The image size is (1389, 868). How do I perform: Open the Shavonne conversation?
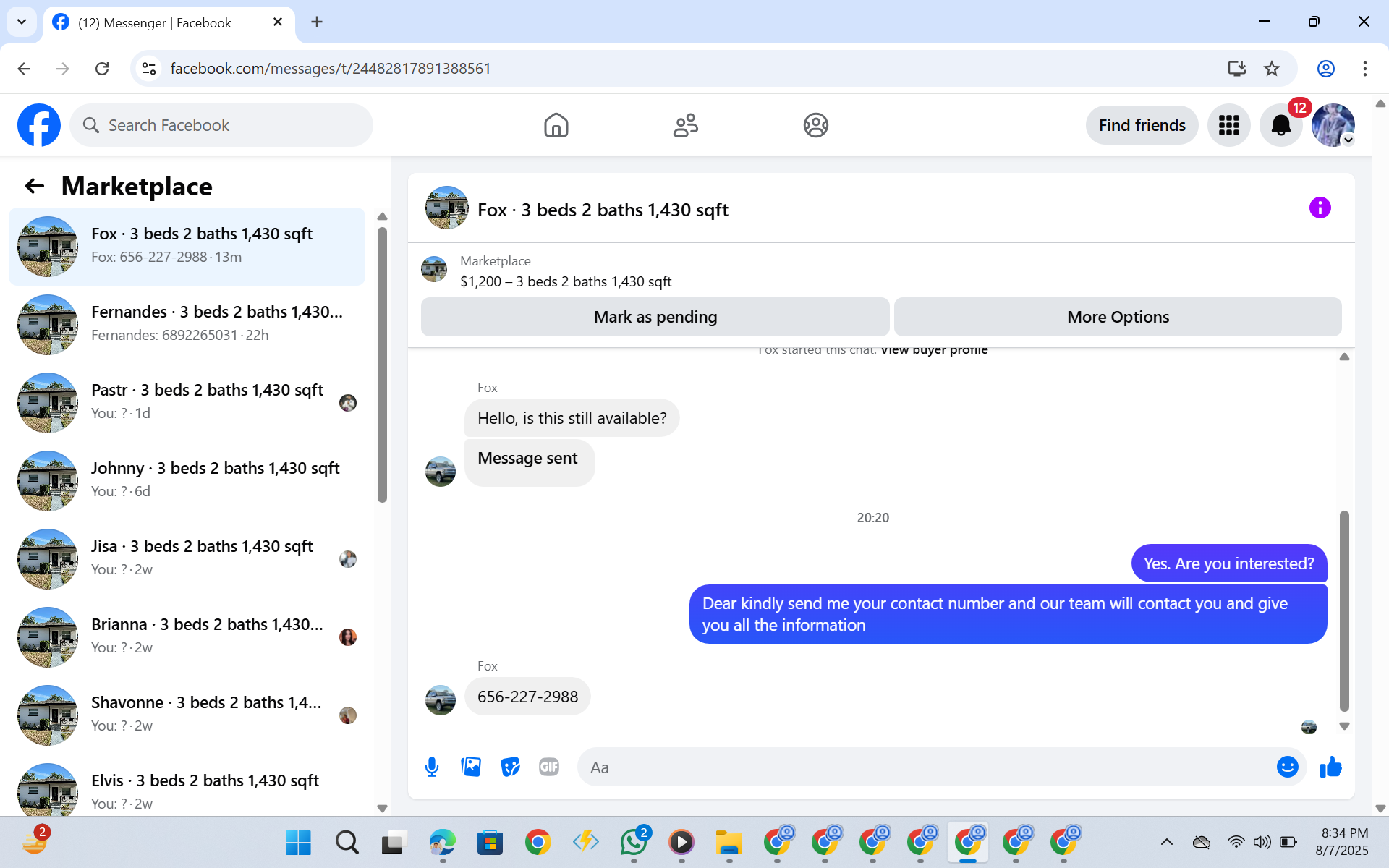tap(187, 715)
